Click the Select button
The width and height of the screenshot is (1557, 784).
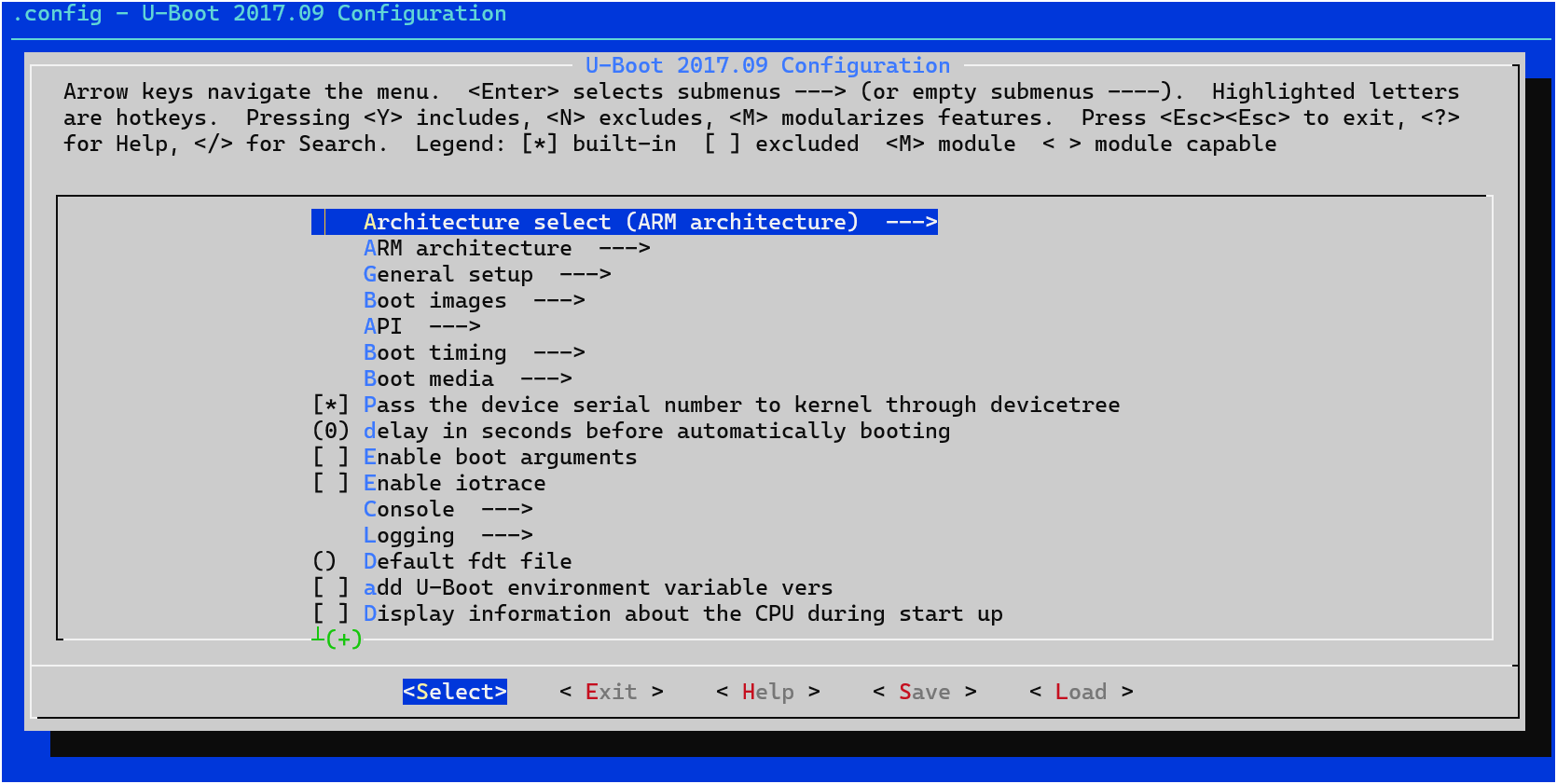click(x=455, y=692)
